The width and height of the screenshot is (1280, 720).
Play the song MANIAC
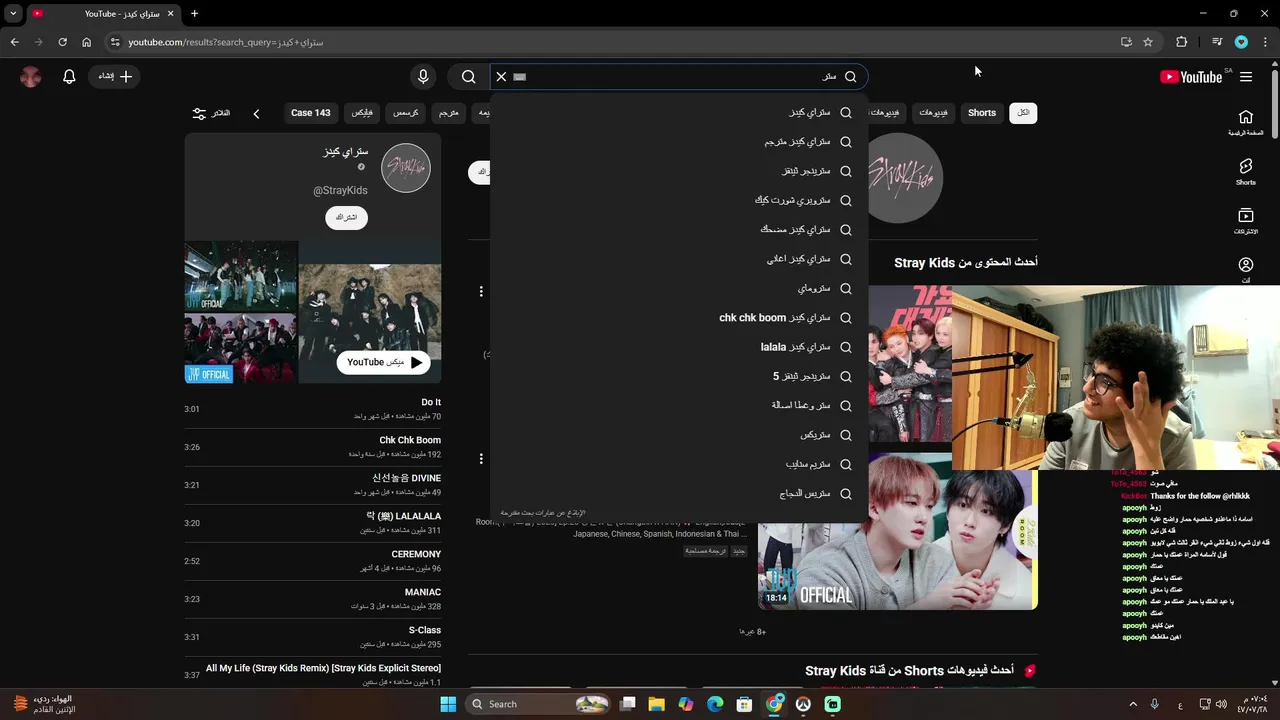click(x=313, y=599)
